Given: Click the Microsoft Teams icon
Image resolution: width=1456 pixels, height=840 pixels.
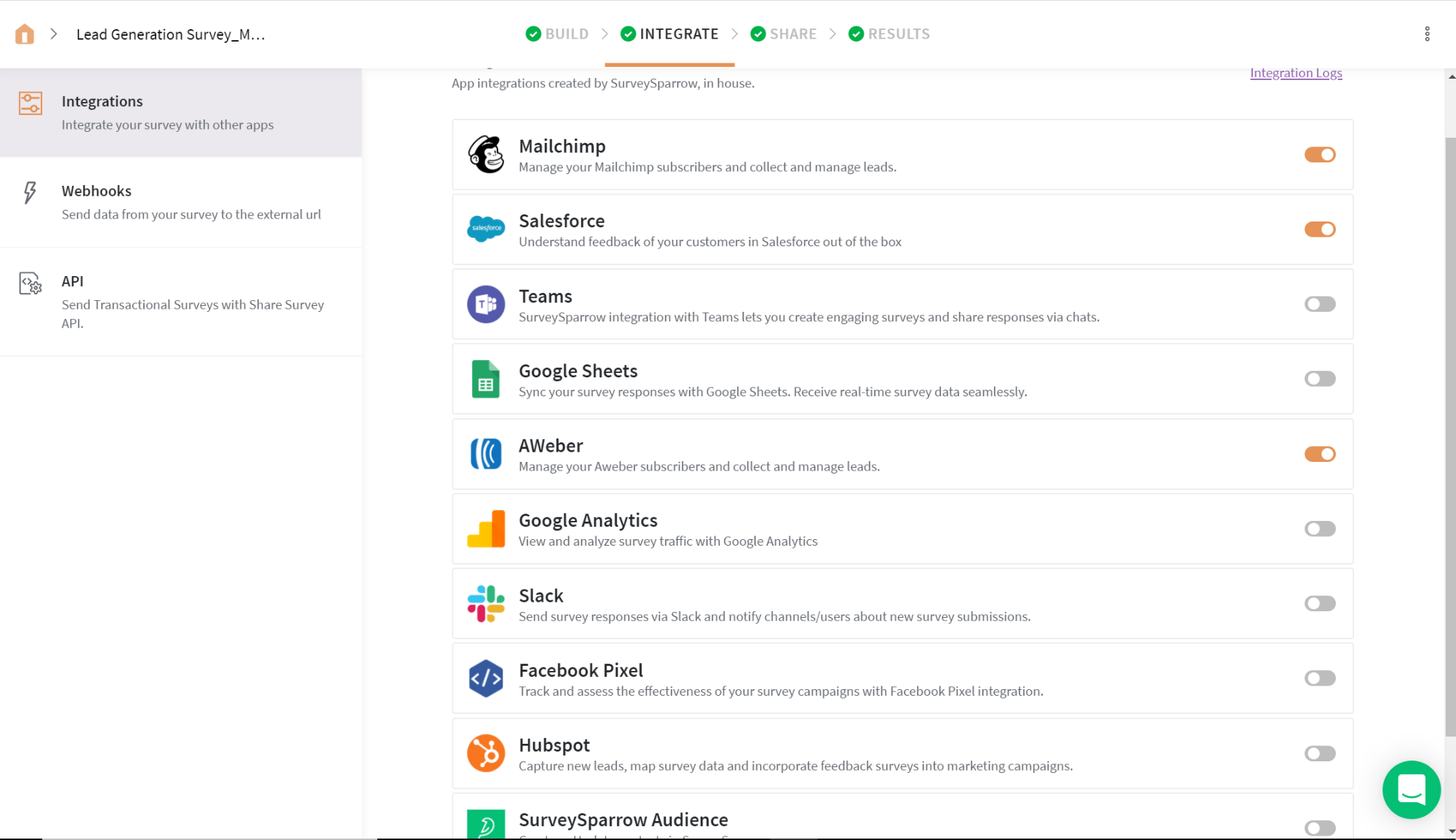Looking at the screenshot, I should 486,304.
